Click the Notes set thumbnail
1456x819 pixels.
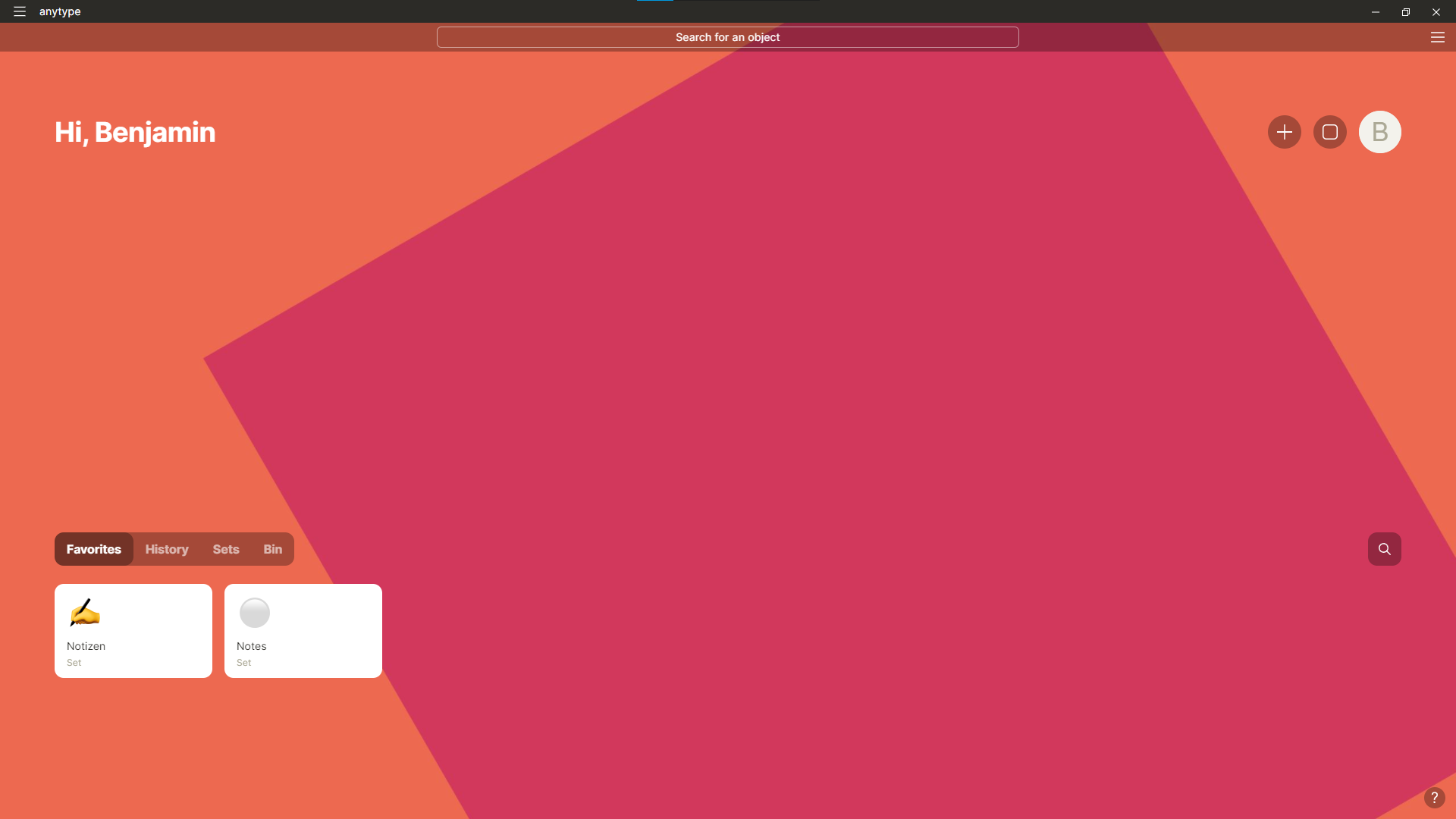(303, 631)
